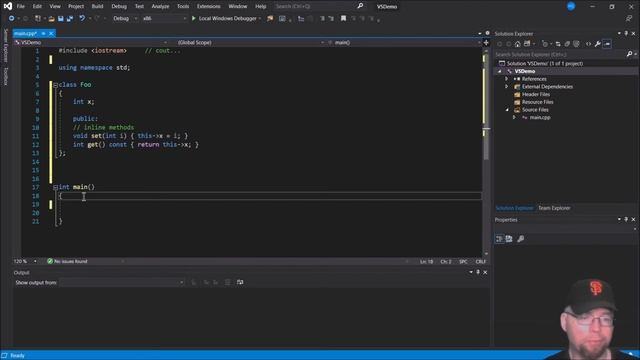Collapse the VSDemo project node
Image resolution: width=640 pixels, height=360 pixels.
[500, 71]
